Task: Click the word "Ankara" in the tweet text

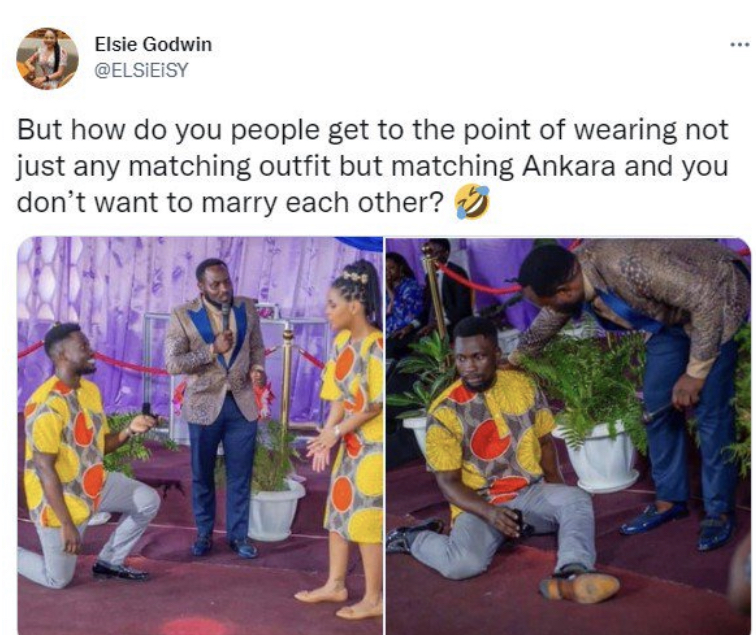Action: [x=568, y=166]
